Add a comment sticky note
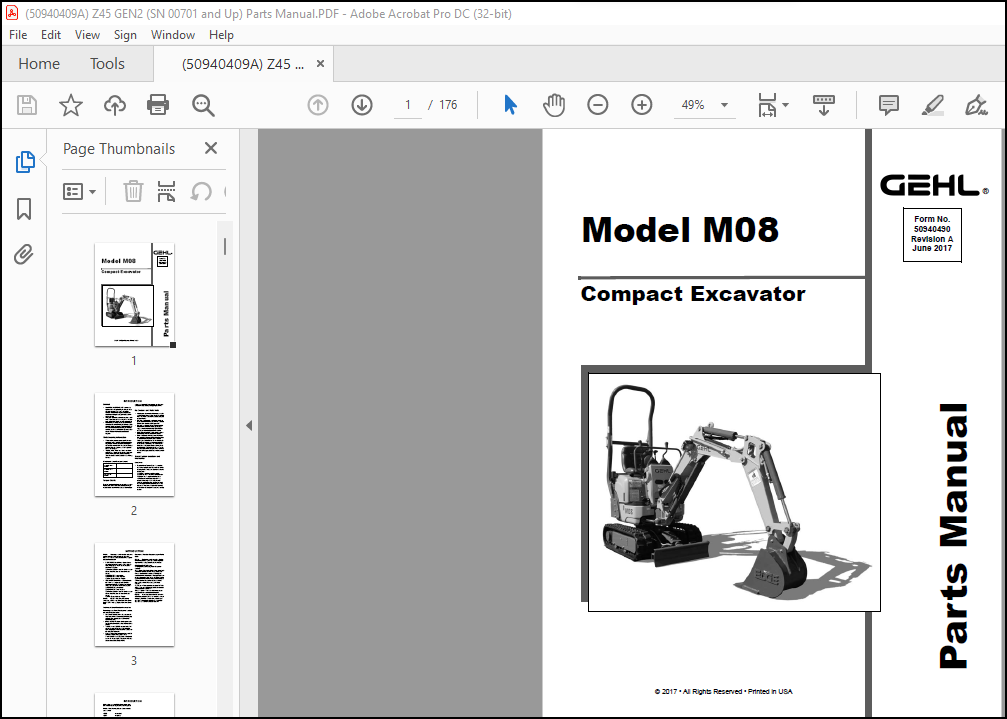Viewport: 1007px width, 719px height. [x=889, y=105]
